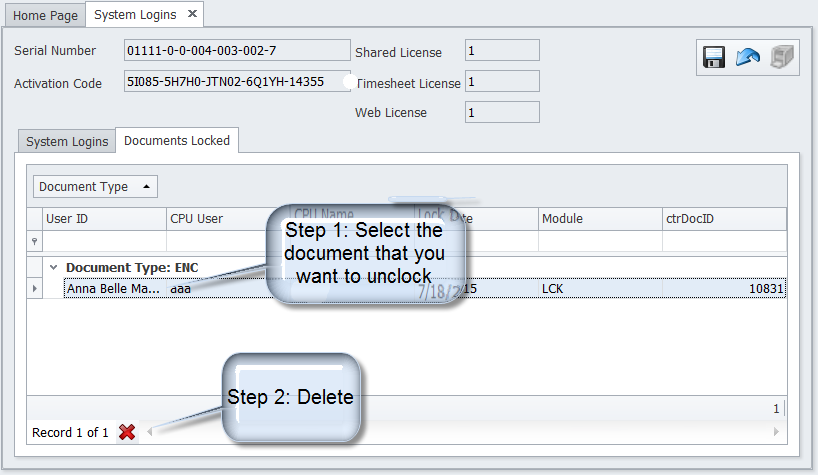
Task: Click the Activation Code field
Action: 237,82
